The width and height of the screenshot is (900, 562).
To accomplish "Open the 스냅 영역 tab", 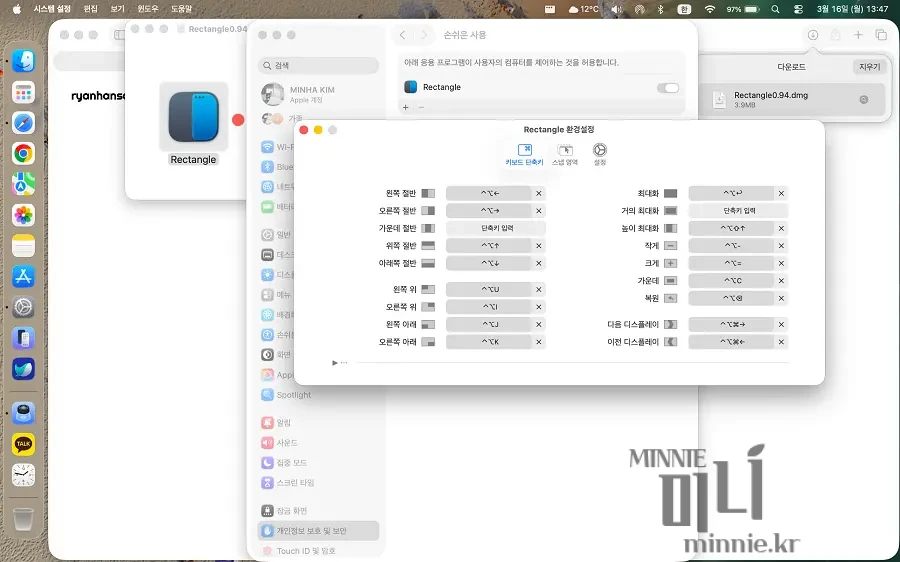I will (x=565, y=155).
